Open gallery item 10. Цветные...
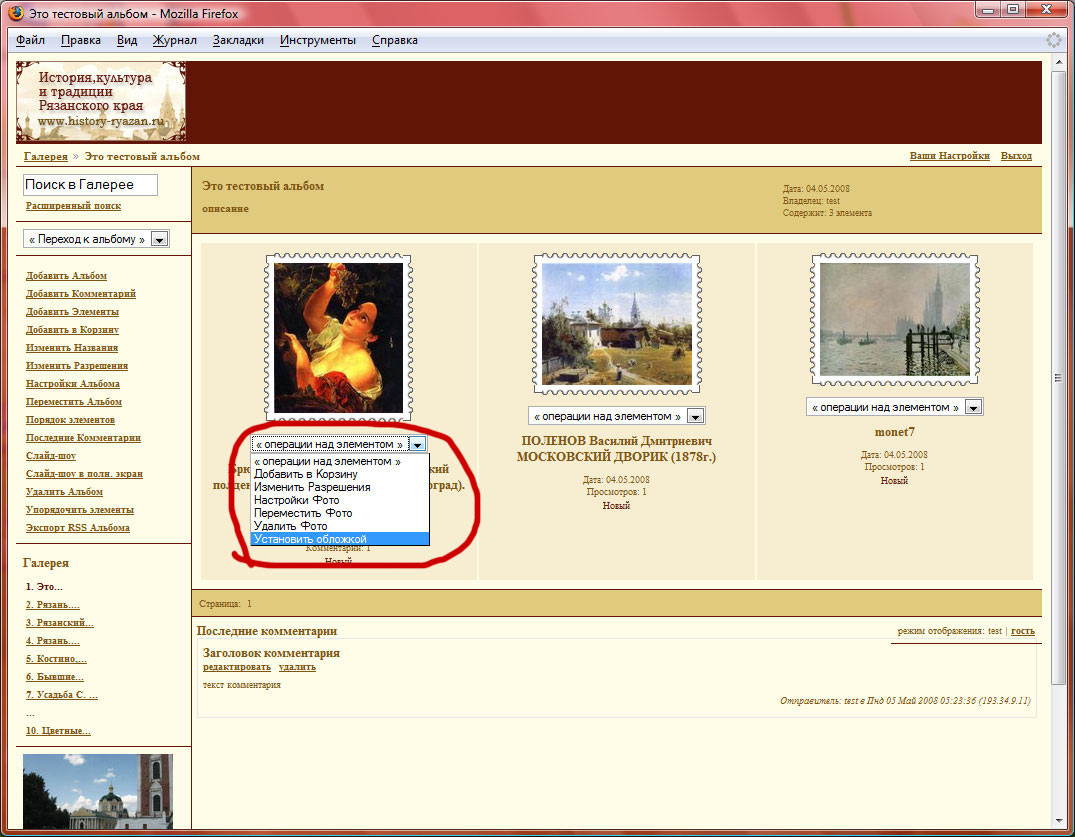The image size is (1075, 837). pyautogui.click(x=58, y=731)
